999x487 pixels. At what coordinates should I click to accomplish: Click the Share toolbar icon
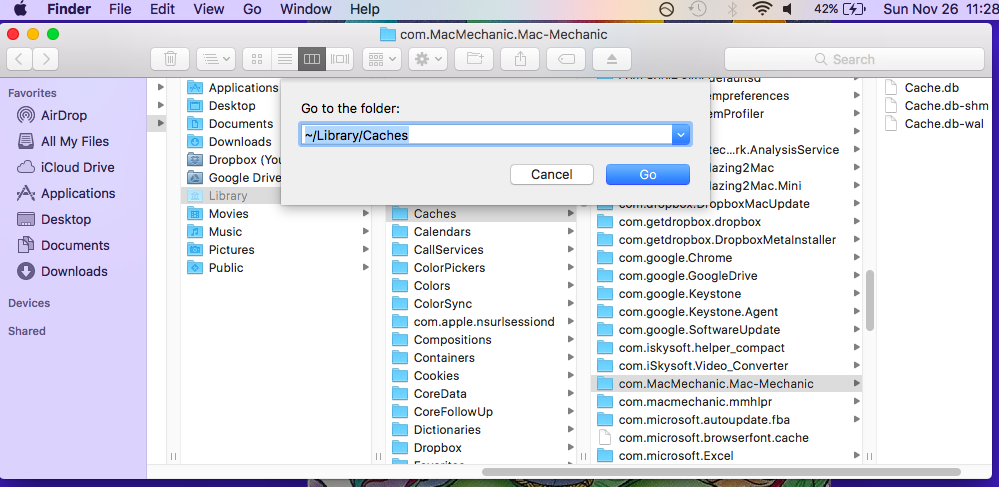click(521, 59)
